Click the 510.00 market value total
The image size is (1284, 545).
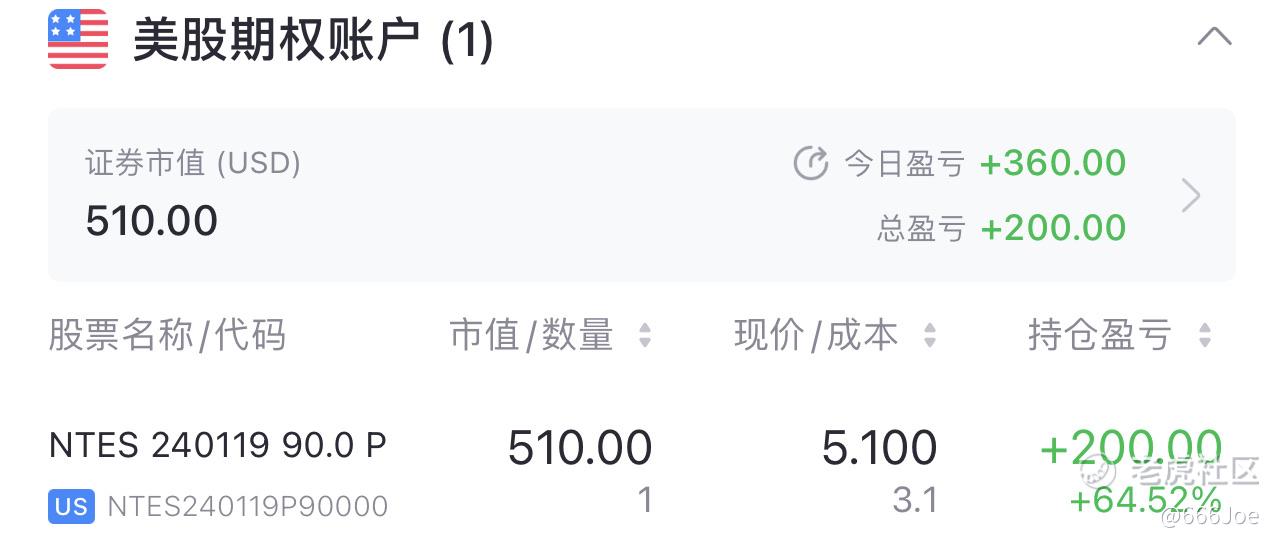click(x=152, y=221)
